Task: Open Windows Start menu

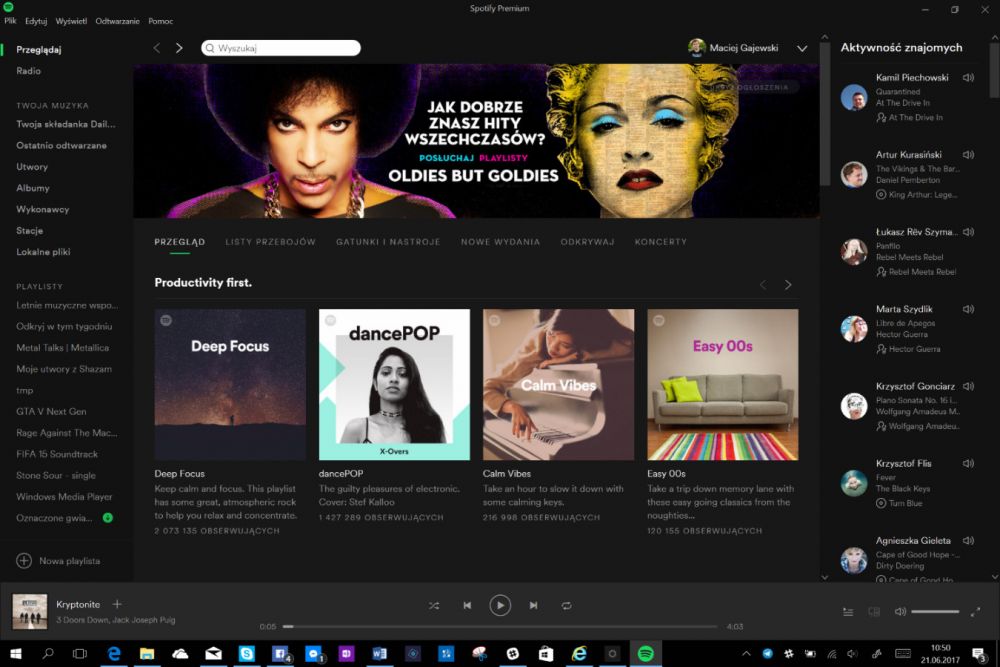Action: [x=16, y=654]
